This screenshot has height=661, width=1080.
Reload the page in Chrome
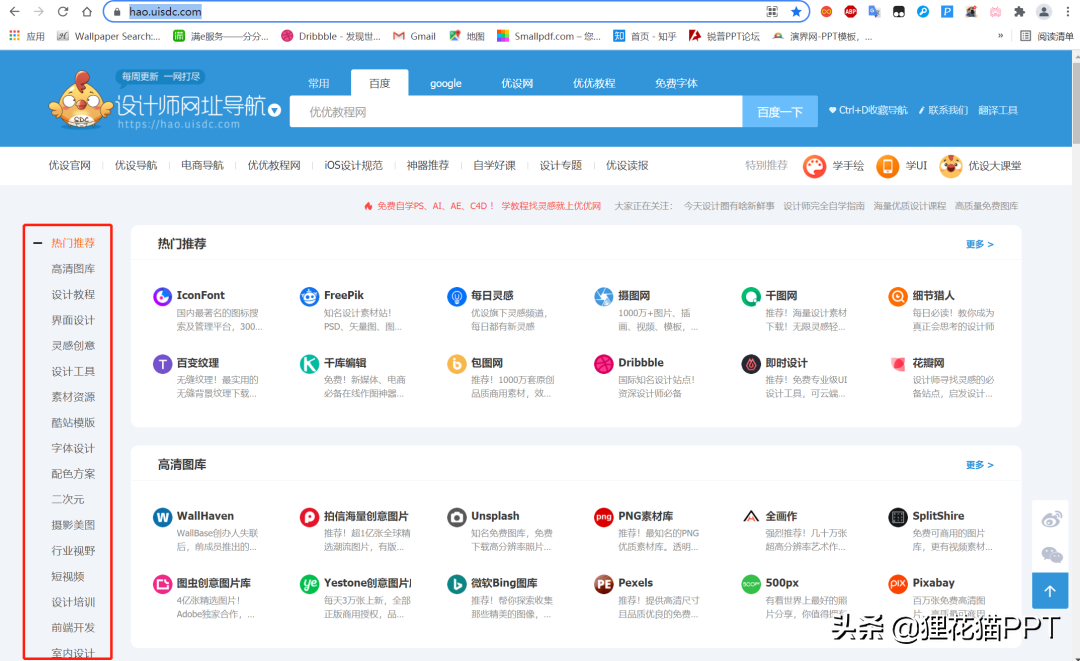coord(63,12)
